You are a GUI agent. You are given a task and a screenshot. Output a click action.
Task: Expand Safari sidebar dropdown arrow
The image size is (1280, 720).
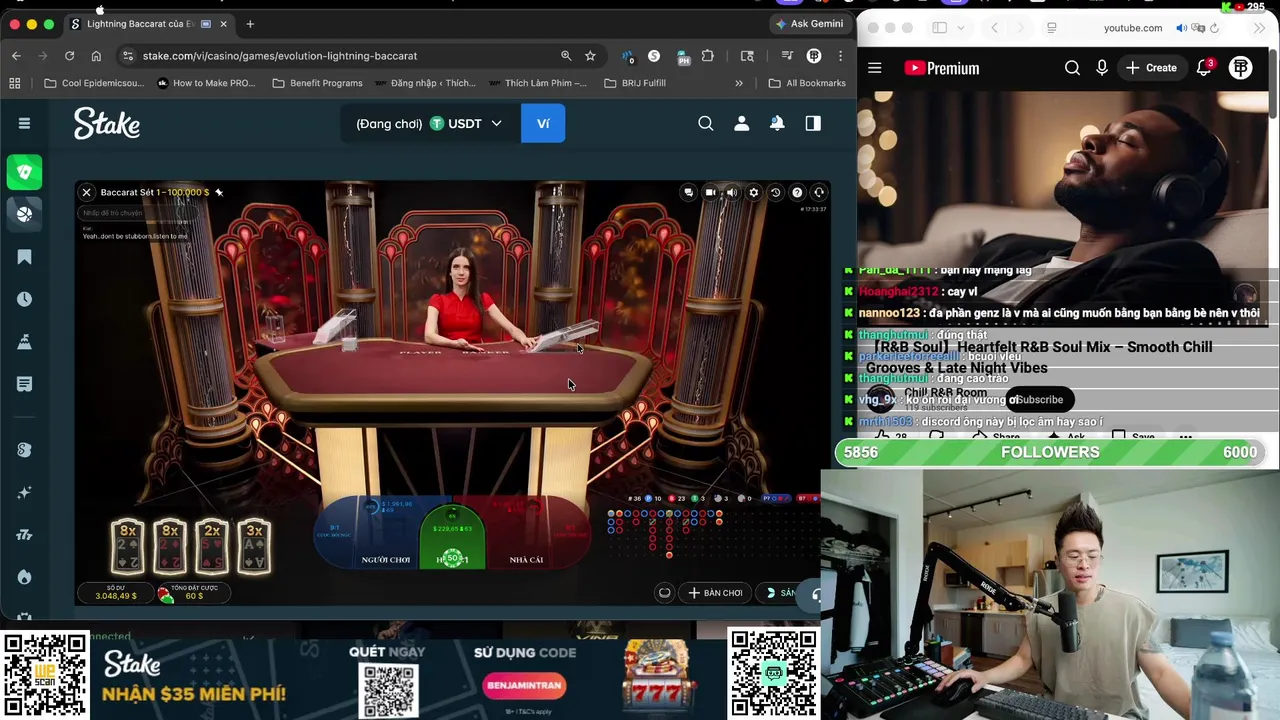(960, 28)
